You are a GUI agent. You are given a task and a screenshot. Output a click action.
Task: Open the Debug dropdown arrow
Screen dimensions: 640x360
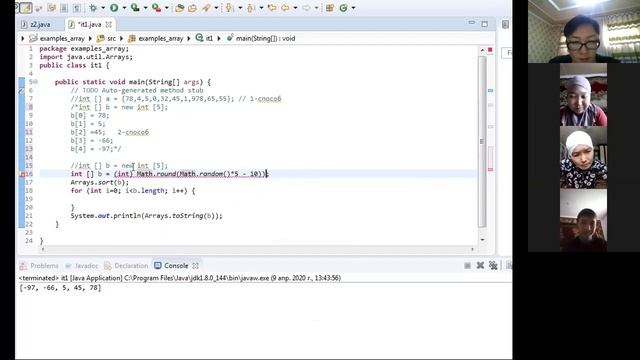click(103, 8)
